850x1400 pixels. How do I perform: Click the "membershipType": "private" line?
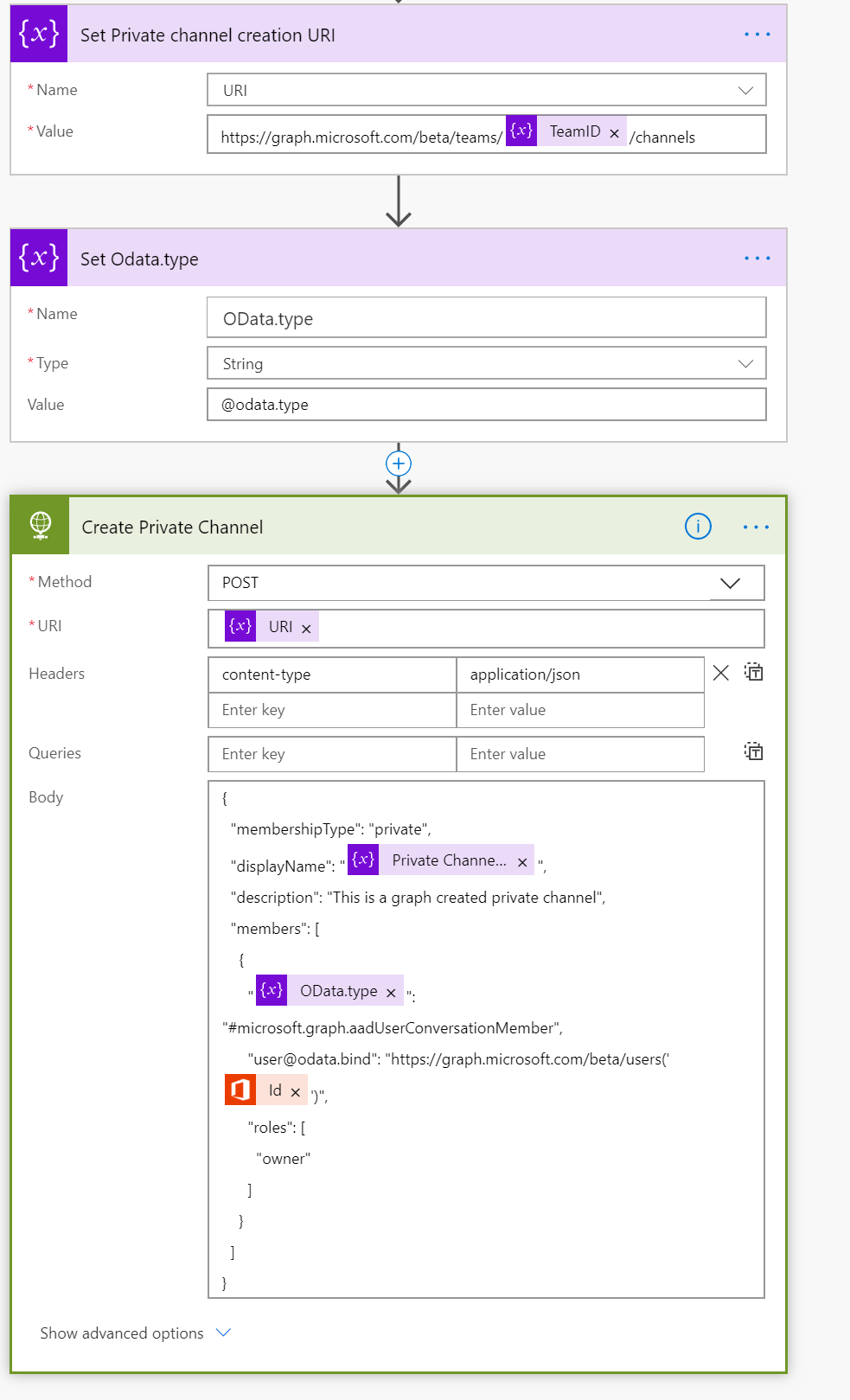tap(331, 829)
